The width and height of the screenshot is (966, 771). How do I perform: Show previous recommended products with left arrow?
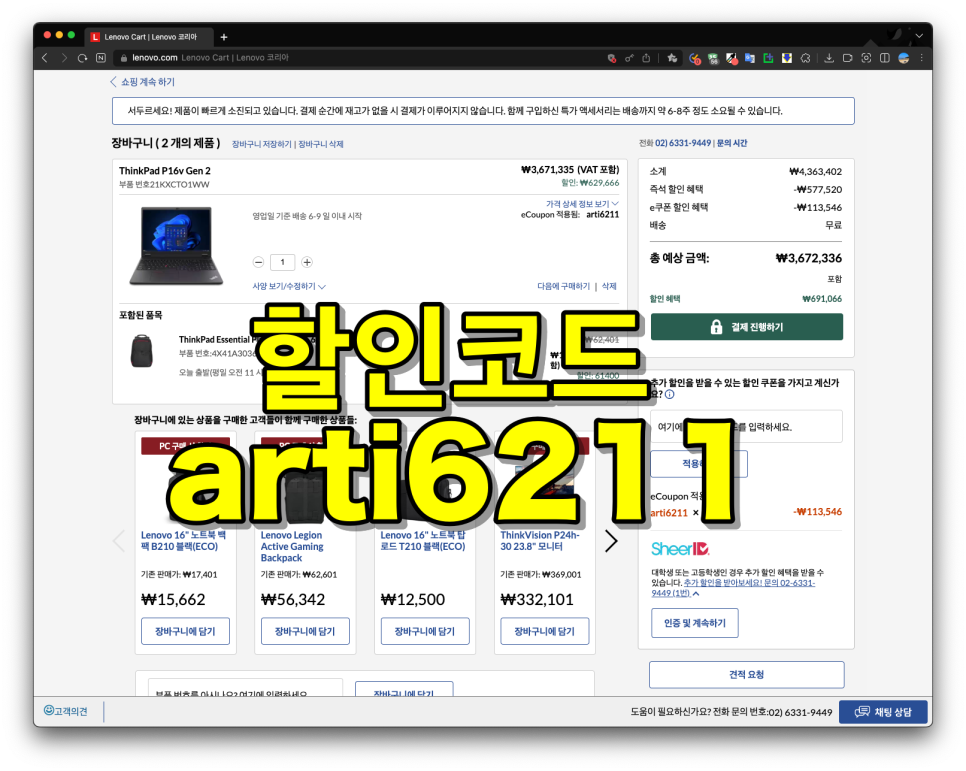pyautogui.click(x=120, y=541)
